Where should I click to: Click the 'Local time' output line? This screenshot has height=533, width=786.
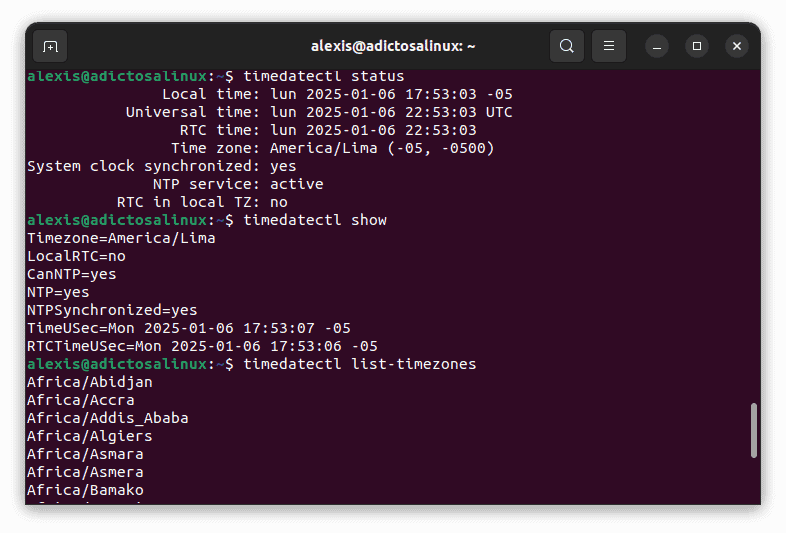337,94
